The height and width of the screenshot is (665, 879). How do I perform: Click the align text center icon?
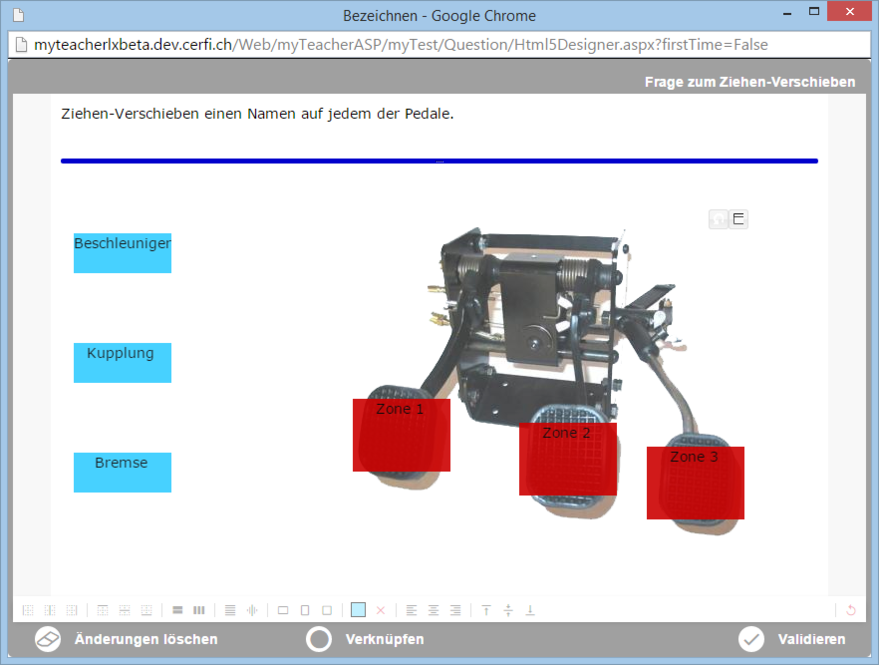433,610
